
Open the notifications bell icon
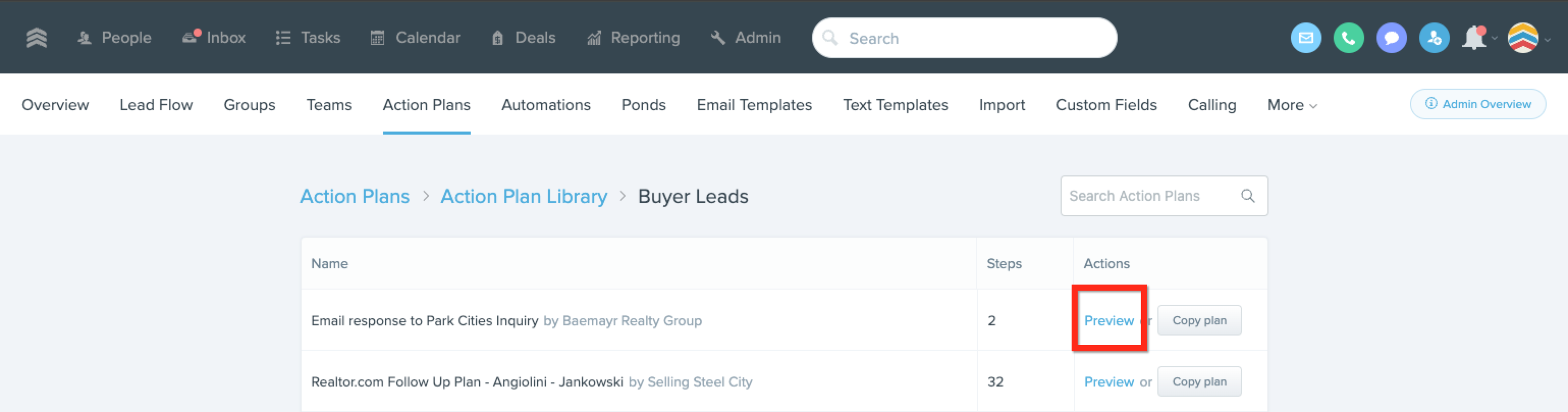click(1474, 38)
